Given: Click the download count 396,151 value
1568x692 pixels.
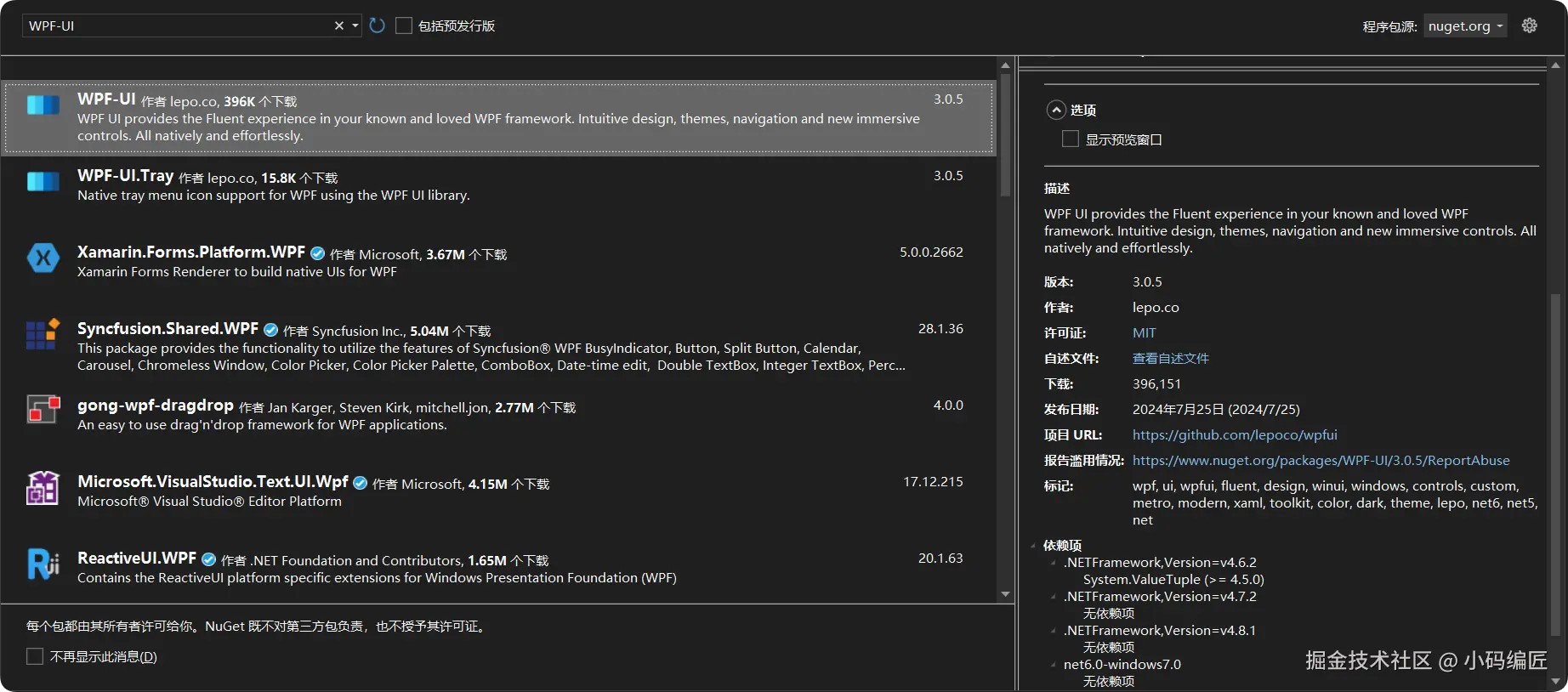Looking at the screenshot, I should click(1156, 384).
